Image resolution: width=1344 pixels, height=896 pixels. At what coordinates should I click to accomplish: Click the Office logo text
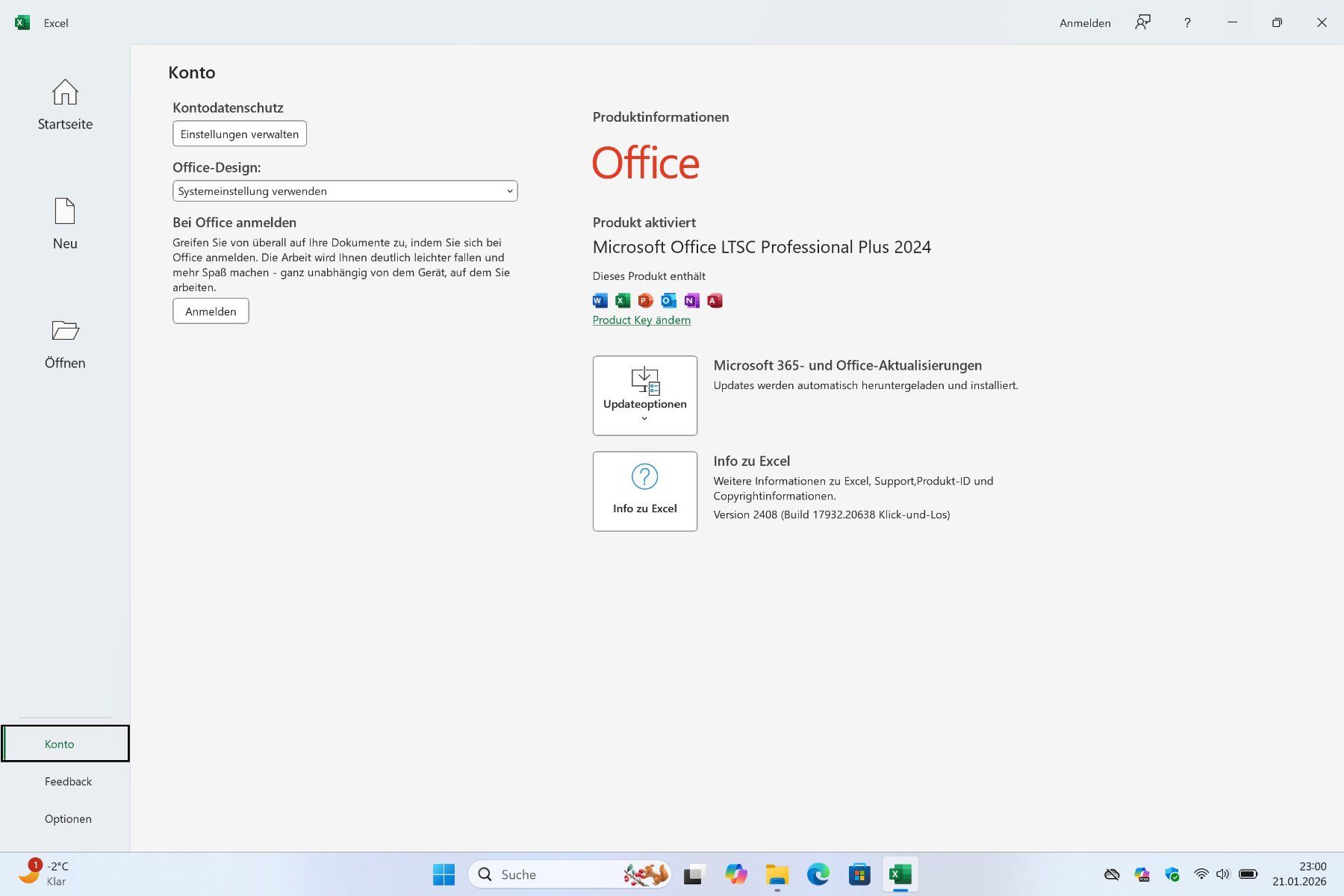pyautogui.click(x=646, y=163)
